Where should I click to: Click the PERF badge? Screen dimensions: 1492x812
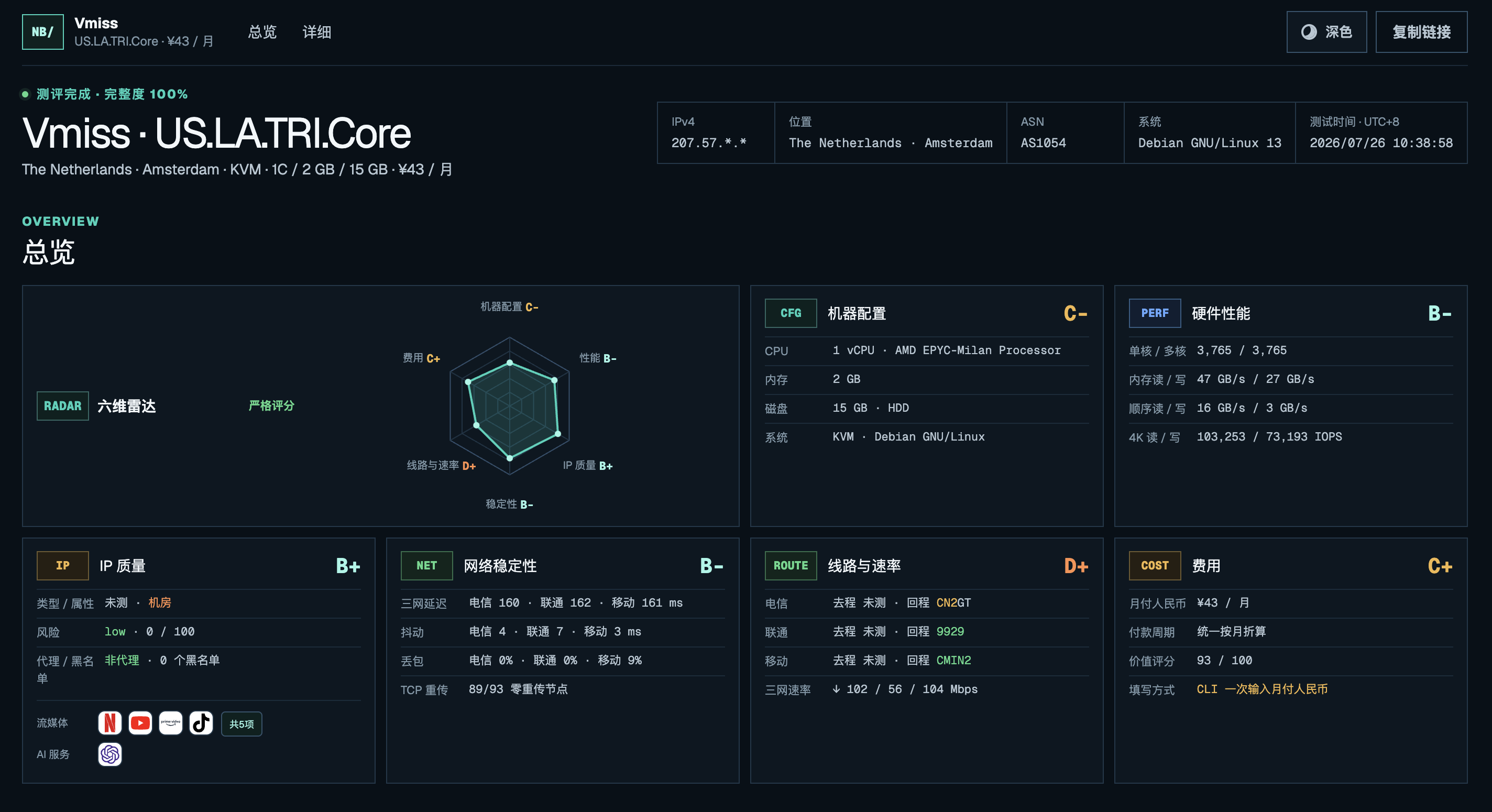1154,313
